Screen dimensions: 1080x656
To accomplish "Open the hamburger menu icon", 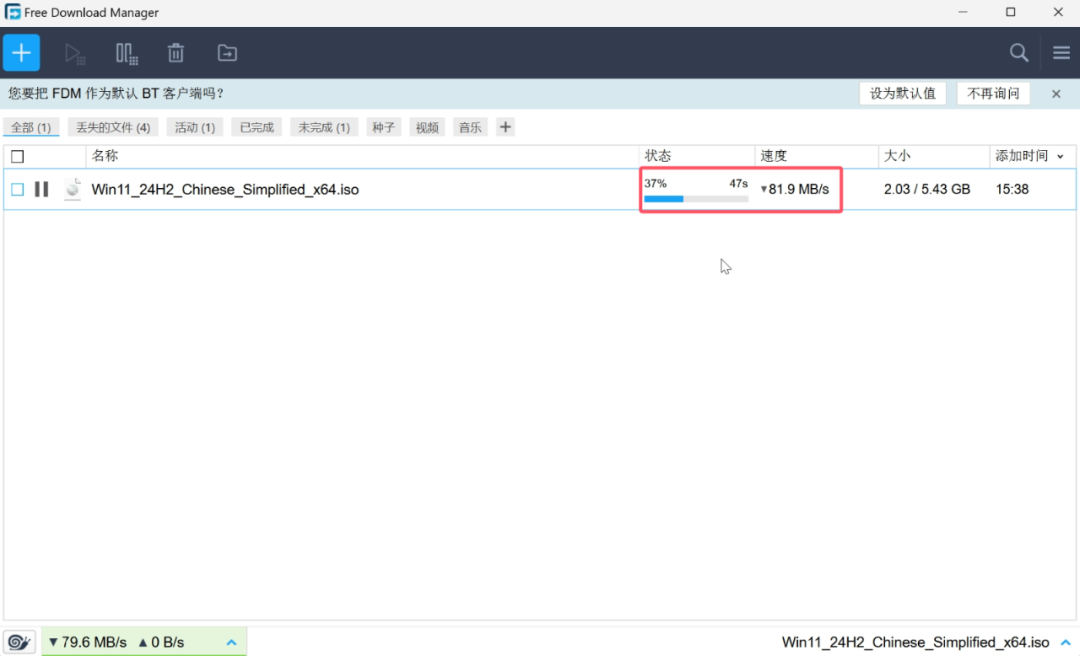I will 1060,52.
